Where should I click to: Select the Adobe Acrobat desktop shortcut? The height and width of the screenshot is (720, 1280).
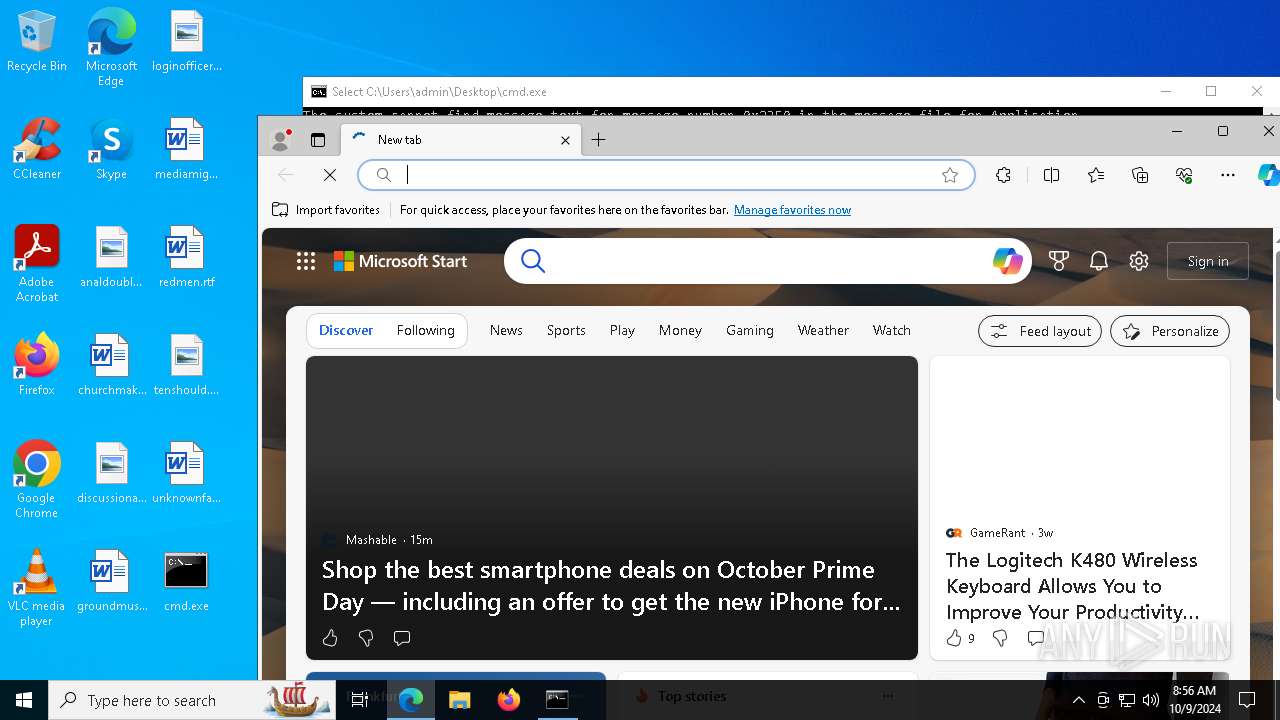37,264
